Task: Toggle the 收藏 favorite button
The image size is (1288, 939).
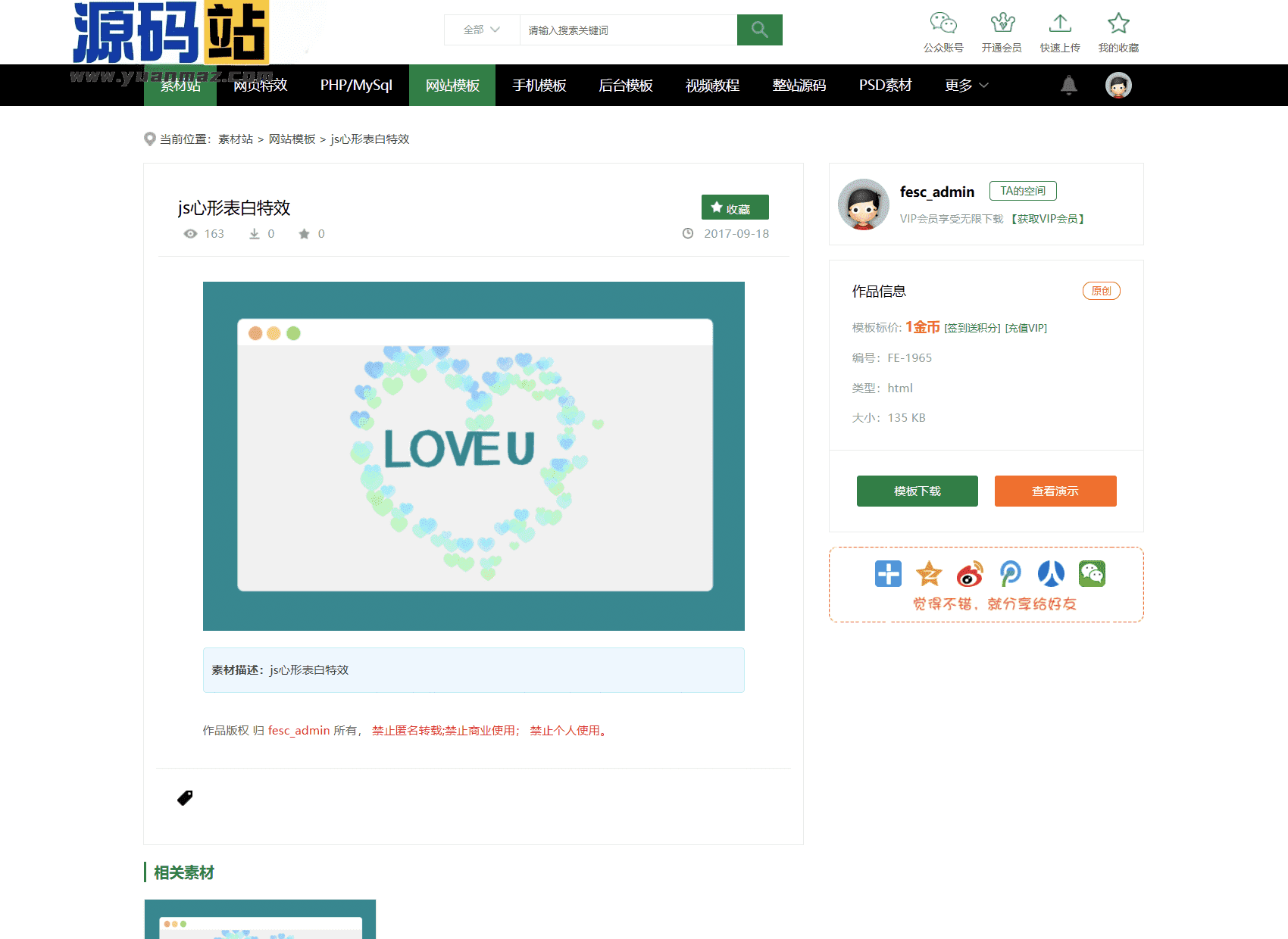Action: click(x=734, y=207)
